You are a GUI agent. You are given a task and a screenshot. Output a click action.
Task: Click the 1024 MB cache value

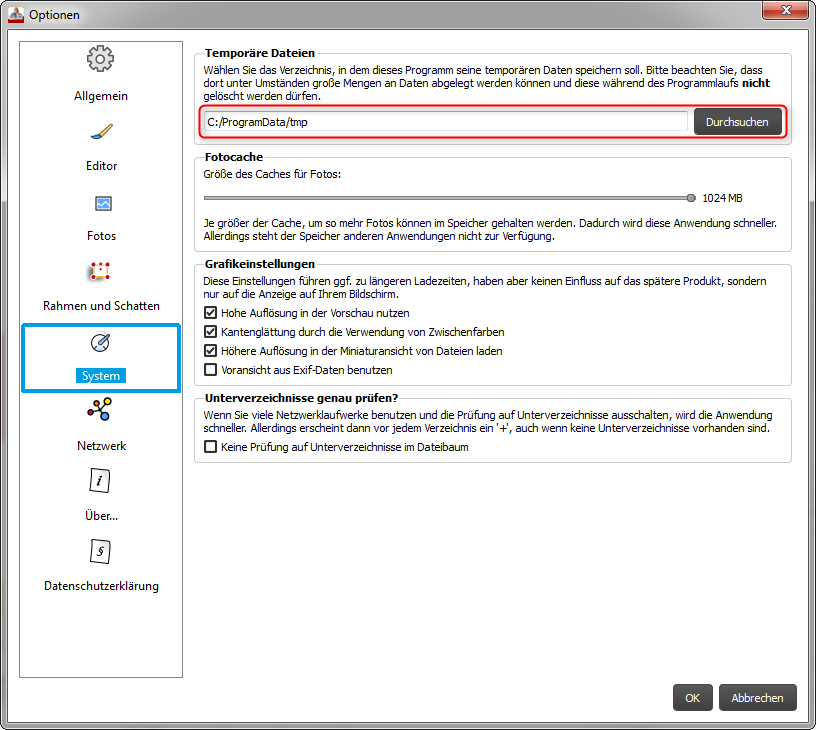coord(722,198)
